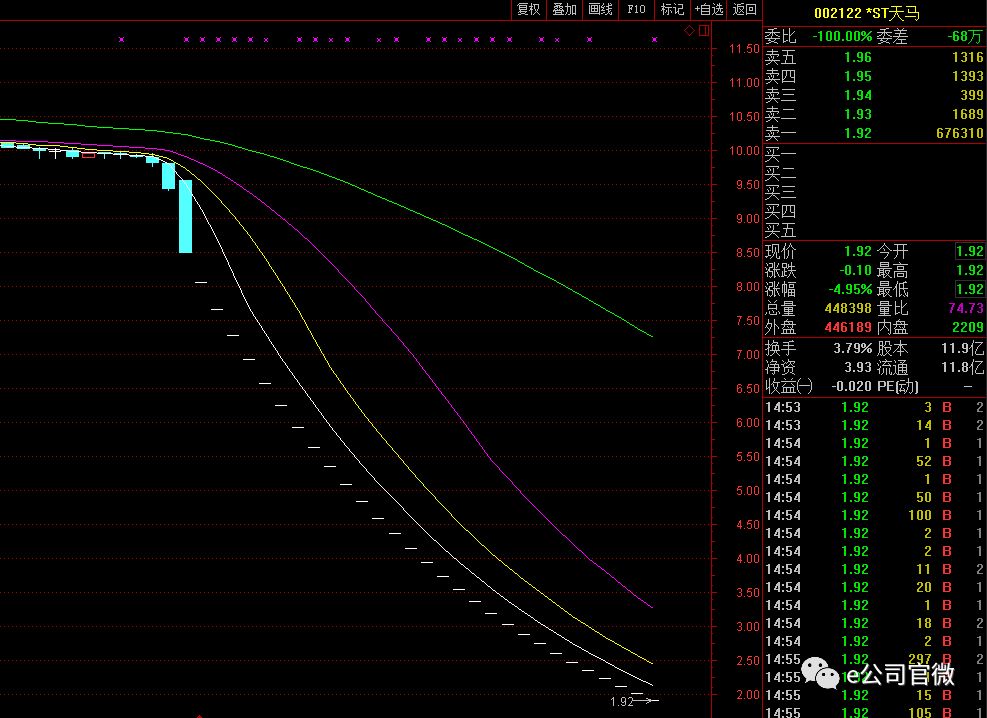Click the 今开 1.92 boxed value
Image resolution: width=987 pixels, height=718 pixels.
969,251
